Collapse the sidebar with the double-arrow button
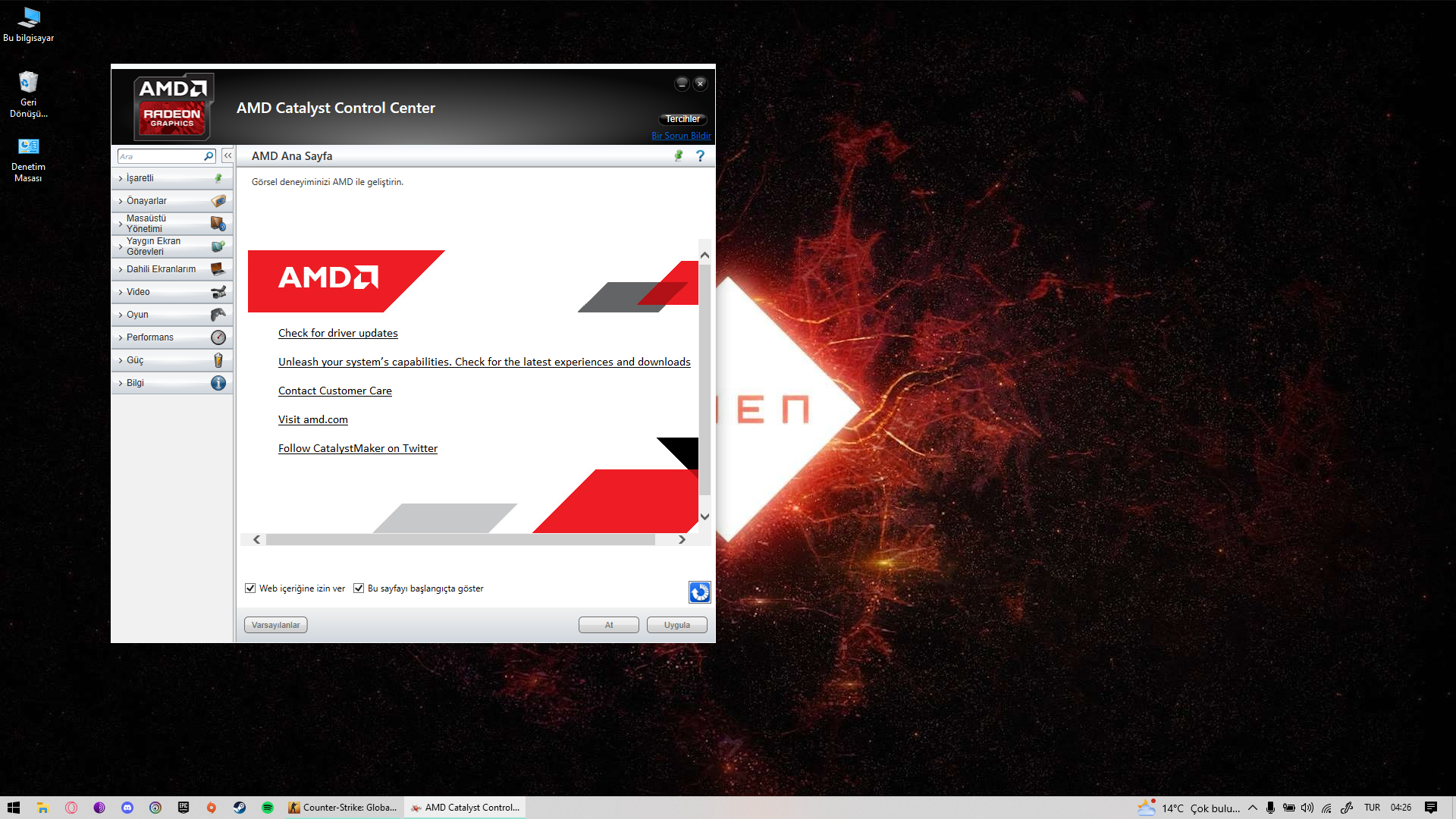 tap(227, 155)
